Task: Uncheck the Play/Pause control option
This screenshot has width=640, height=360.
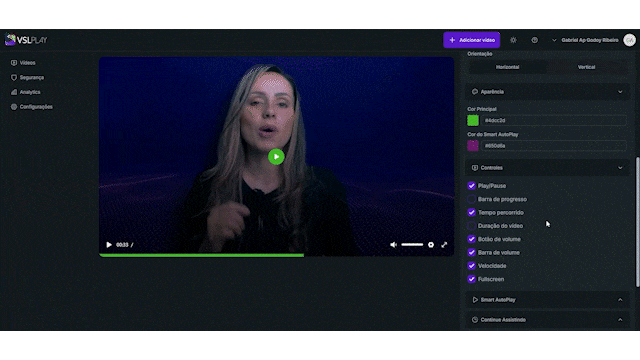Action: 471,186
